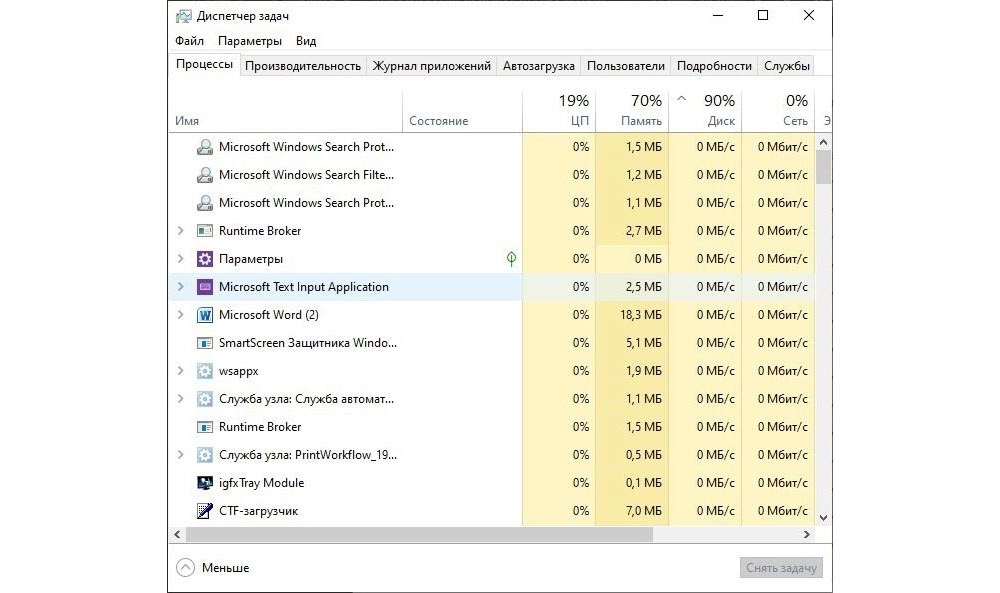
Task: Click the circled arrow icon beside Меньше
Action: (x=186, y=567)
